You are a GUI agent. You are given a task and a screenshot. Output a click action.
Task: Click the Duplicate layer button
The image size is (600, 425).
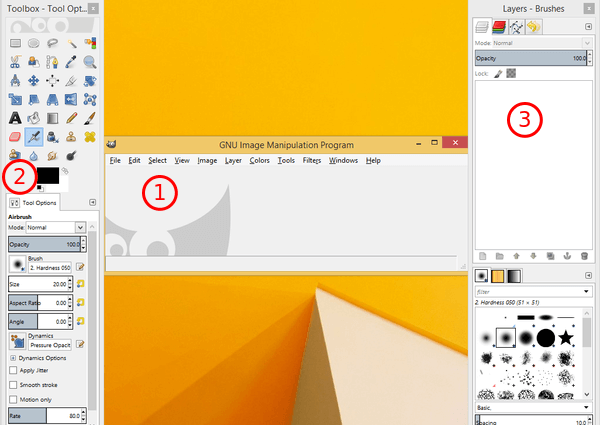point(550,256)
